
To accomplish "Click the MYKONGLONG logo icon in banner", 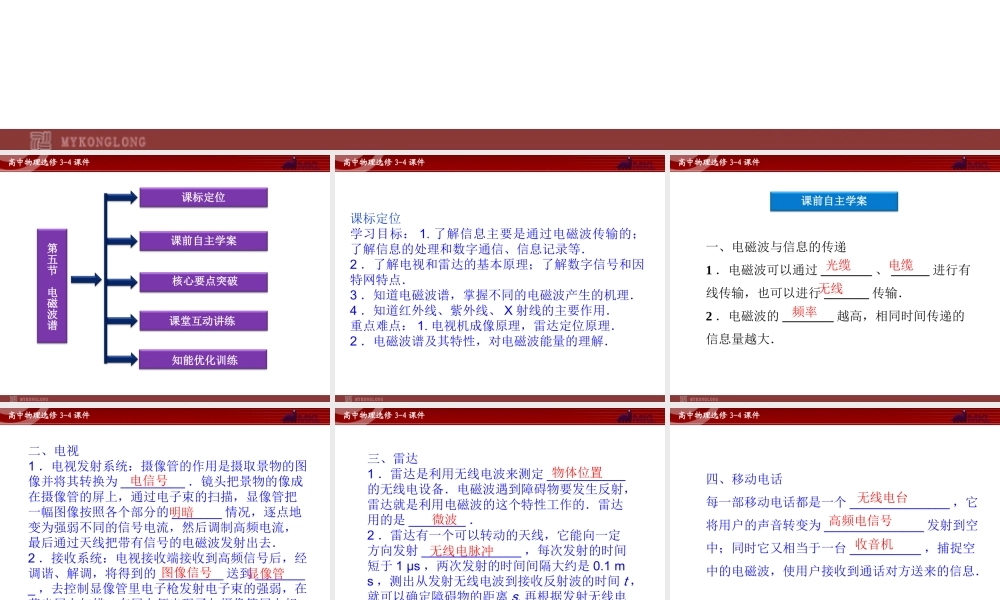I will tap(40, 141).
